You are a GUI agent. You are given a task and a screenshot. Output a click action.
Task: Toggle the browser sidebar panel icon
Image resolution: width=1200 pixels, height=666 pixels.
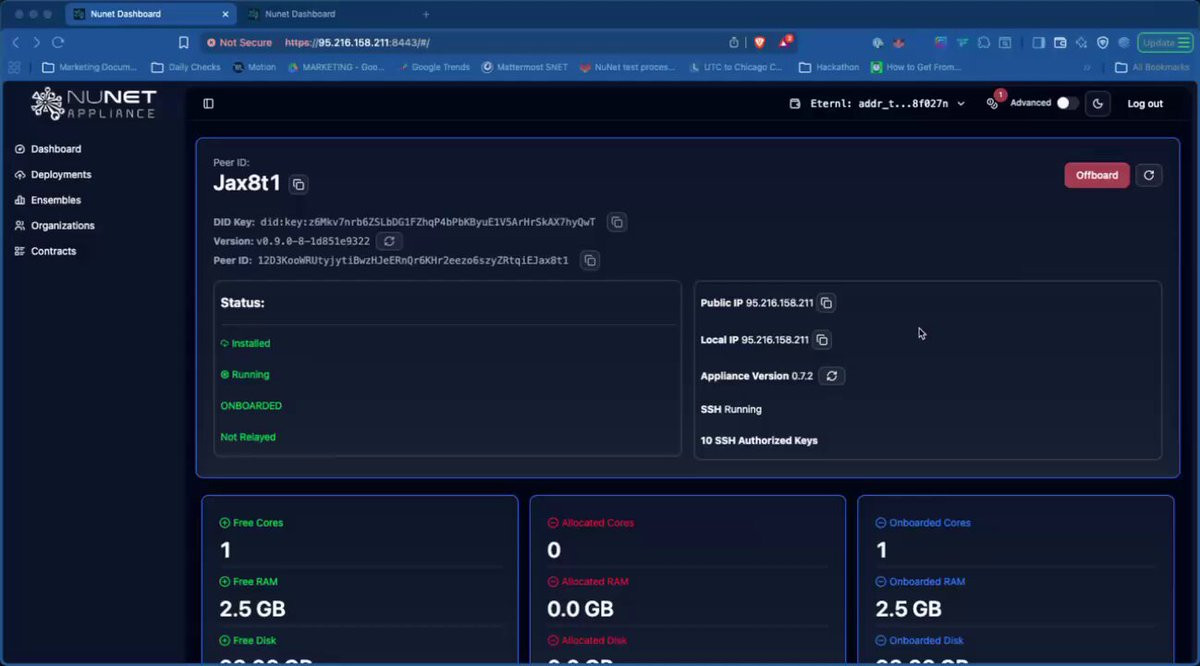(1038, 43)
